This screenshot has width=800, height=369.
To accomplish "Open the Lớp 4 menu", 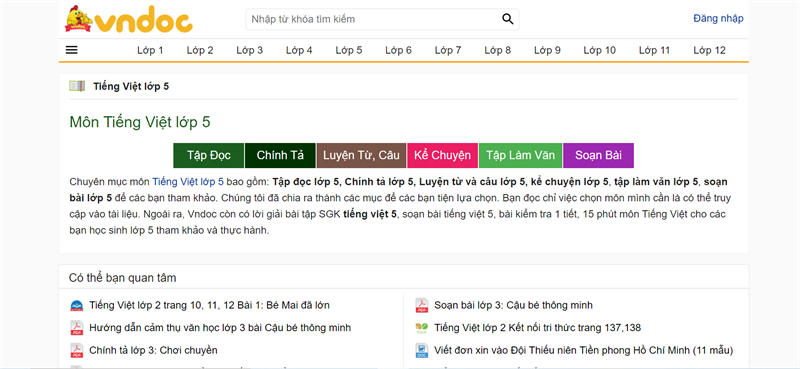I will 299,50.
